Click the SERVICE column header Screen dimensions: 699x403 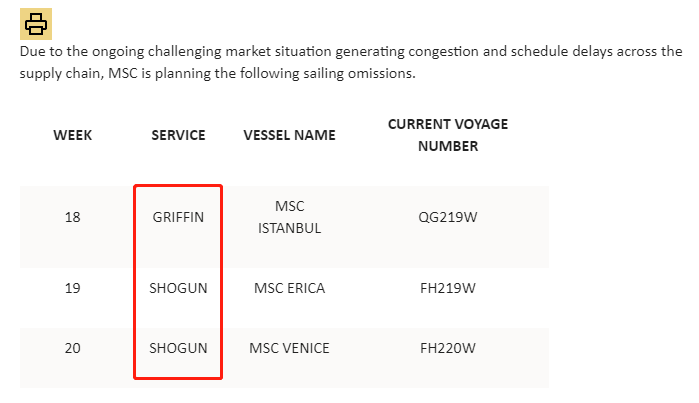[179, 135]
